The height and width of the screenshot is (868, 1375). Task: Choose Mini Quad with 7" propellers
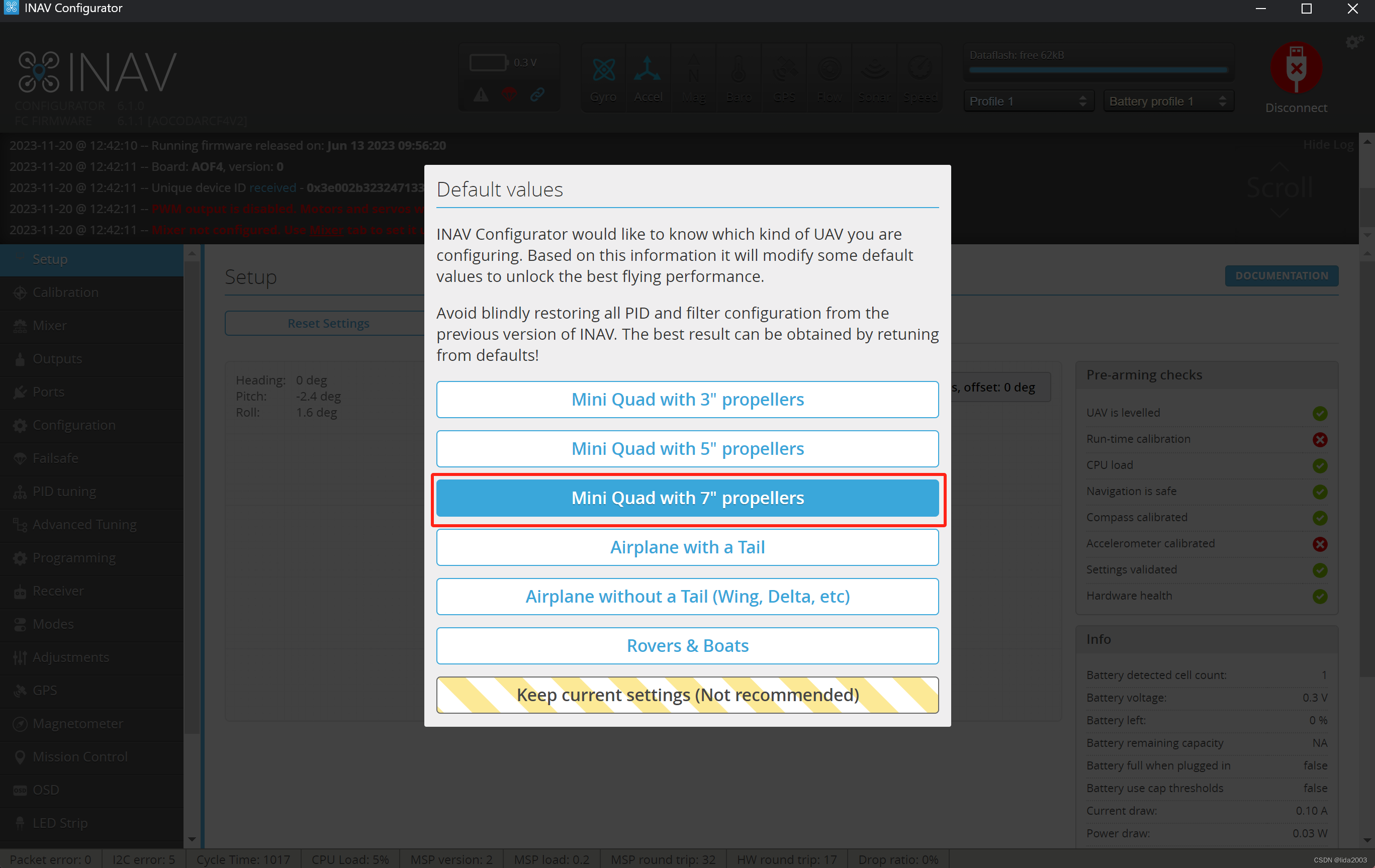point(687,498)
